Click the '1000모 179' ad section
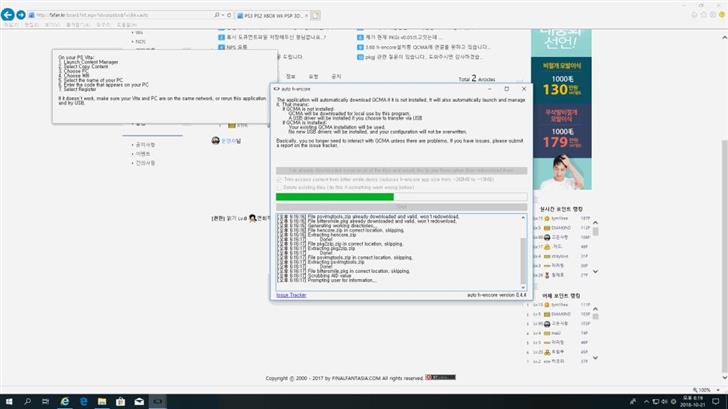 point(561,133)
